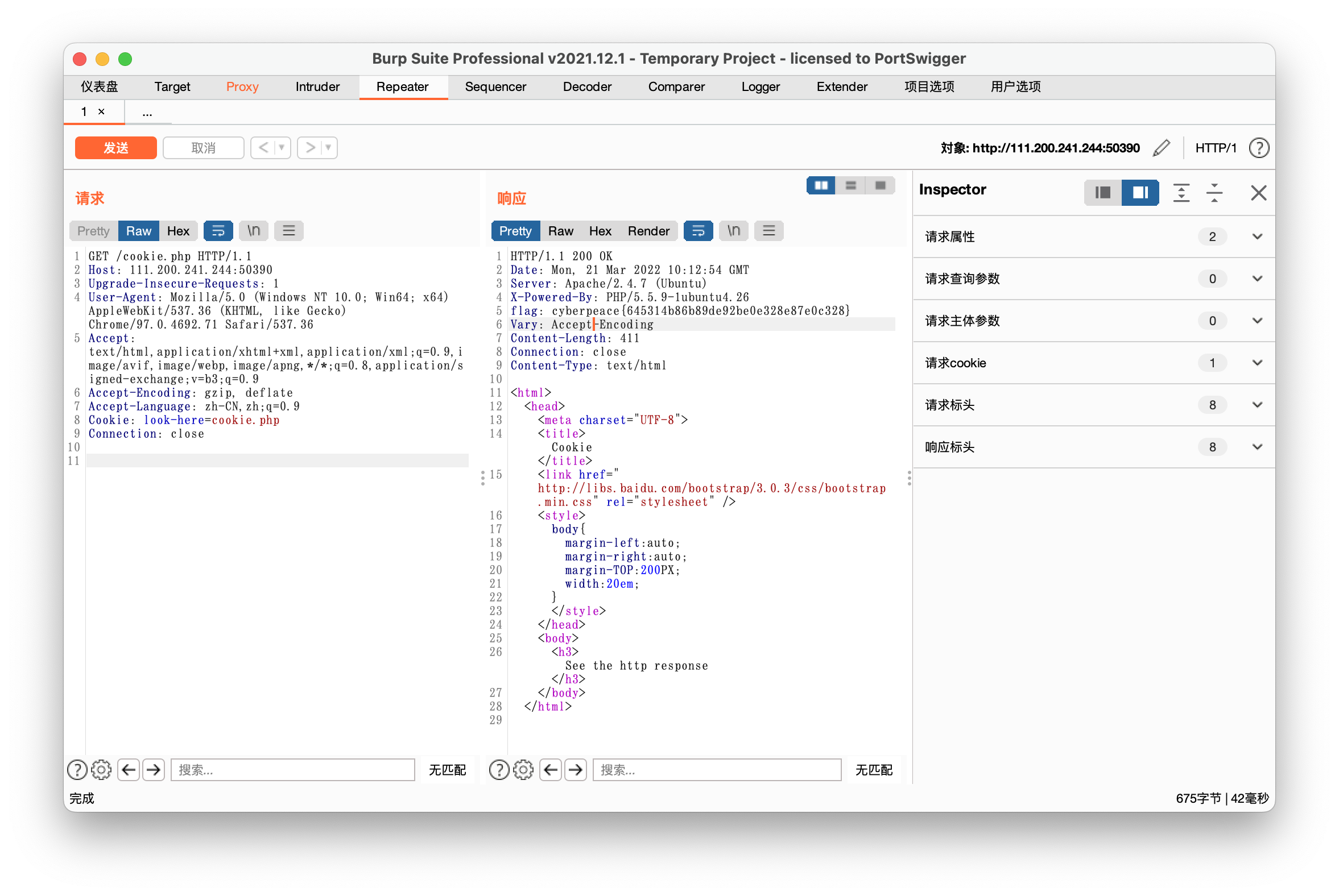Click Inspector expand all sections icon
Image resolution: width=1339 pixels, height=896 pixels.
1181,193
